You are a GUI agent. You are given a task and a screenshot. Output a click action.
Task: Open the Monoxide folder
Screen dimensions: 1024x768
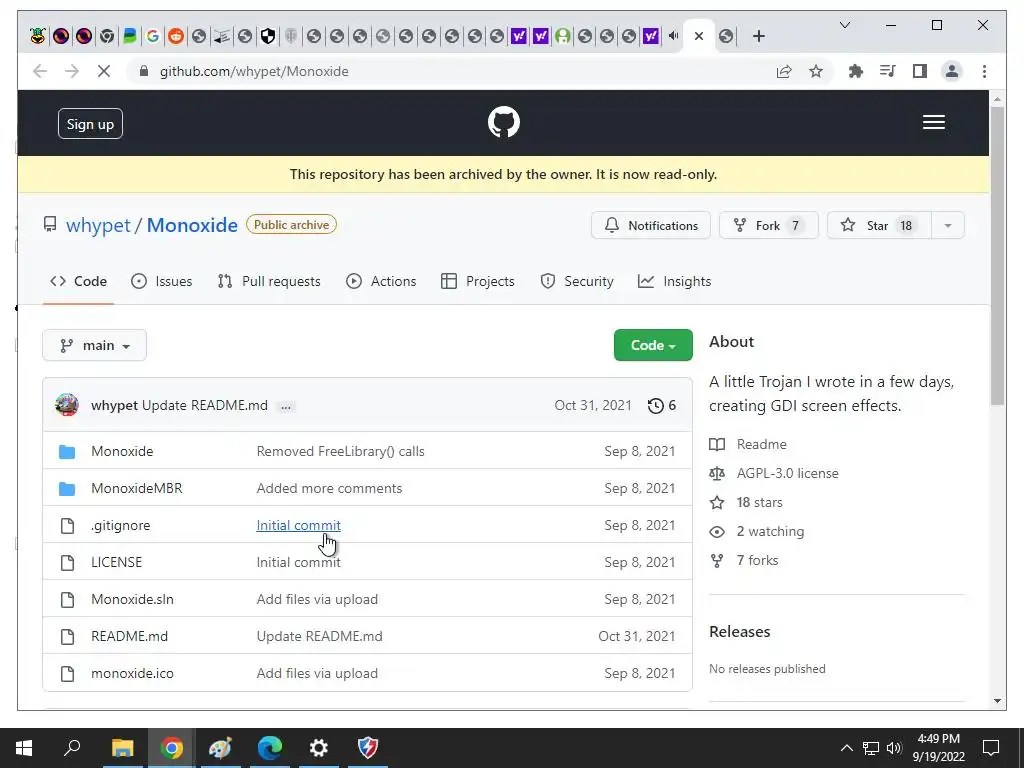122,451
